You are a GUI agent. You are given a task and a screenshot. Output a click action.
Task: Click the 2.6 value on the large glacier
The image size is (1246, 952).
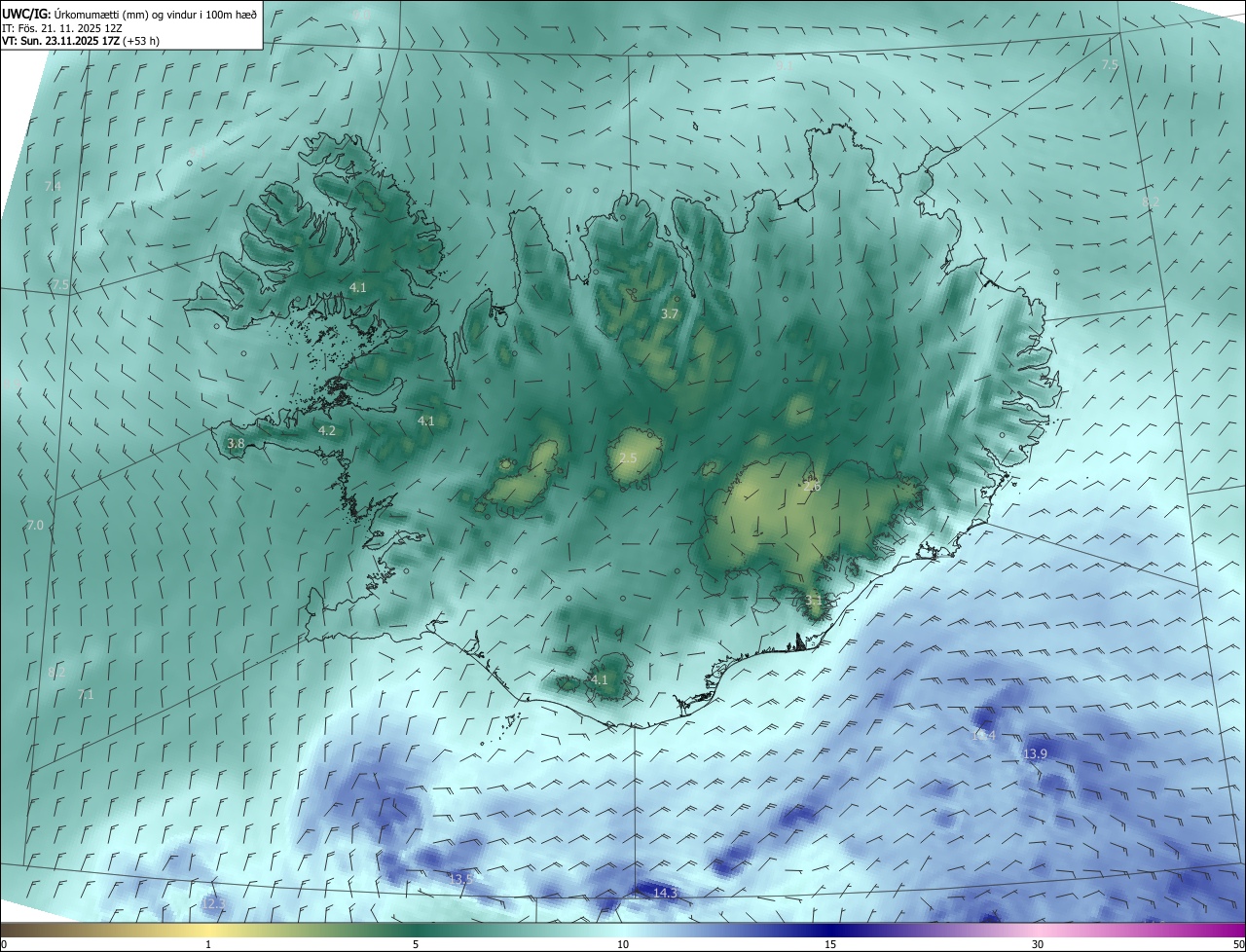[x=813, y=486]
